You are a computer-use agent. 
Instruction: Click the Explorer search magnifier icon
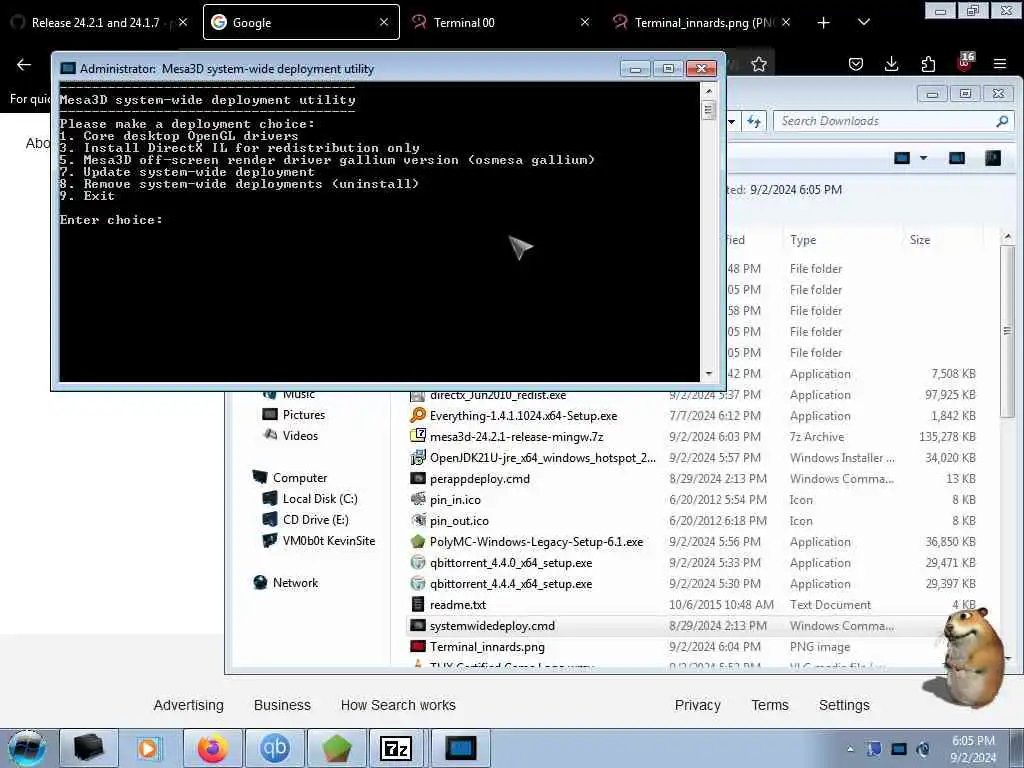[1002, 121]
